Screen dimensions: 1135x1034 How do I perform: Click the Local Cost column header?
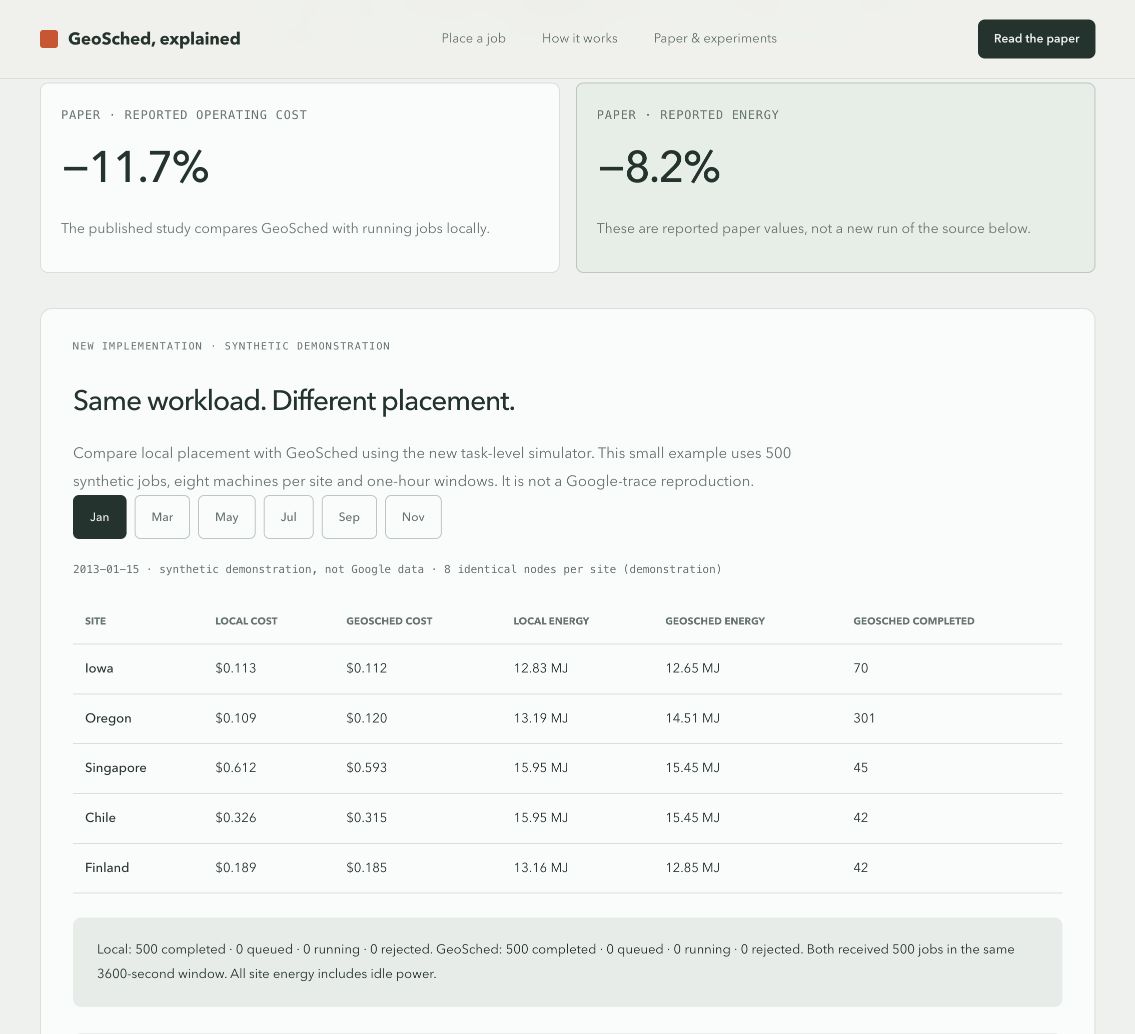(246, 621)
